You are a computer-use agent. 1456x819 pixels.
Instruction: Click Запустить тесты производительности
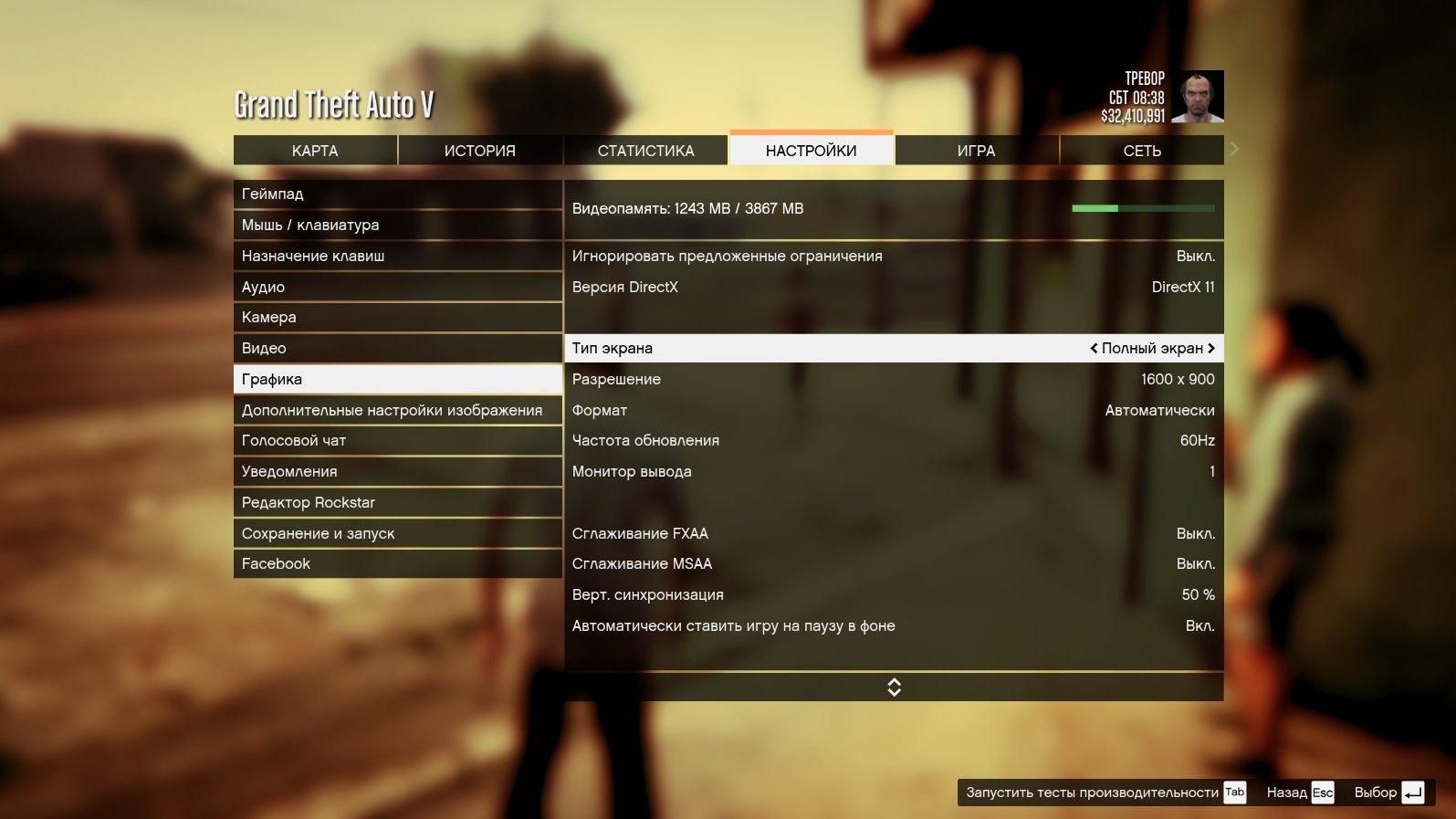[1092, 793]
